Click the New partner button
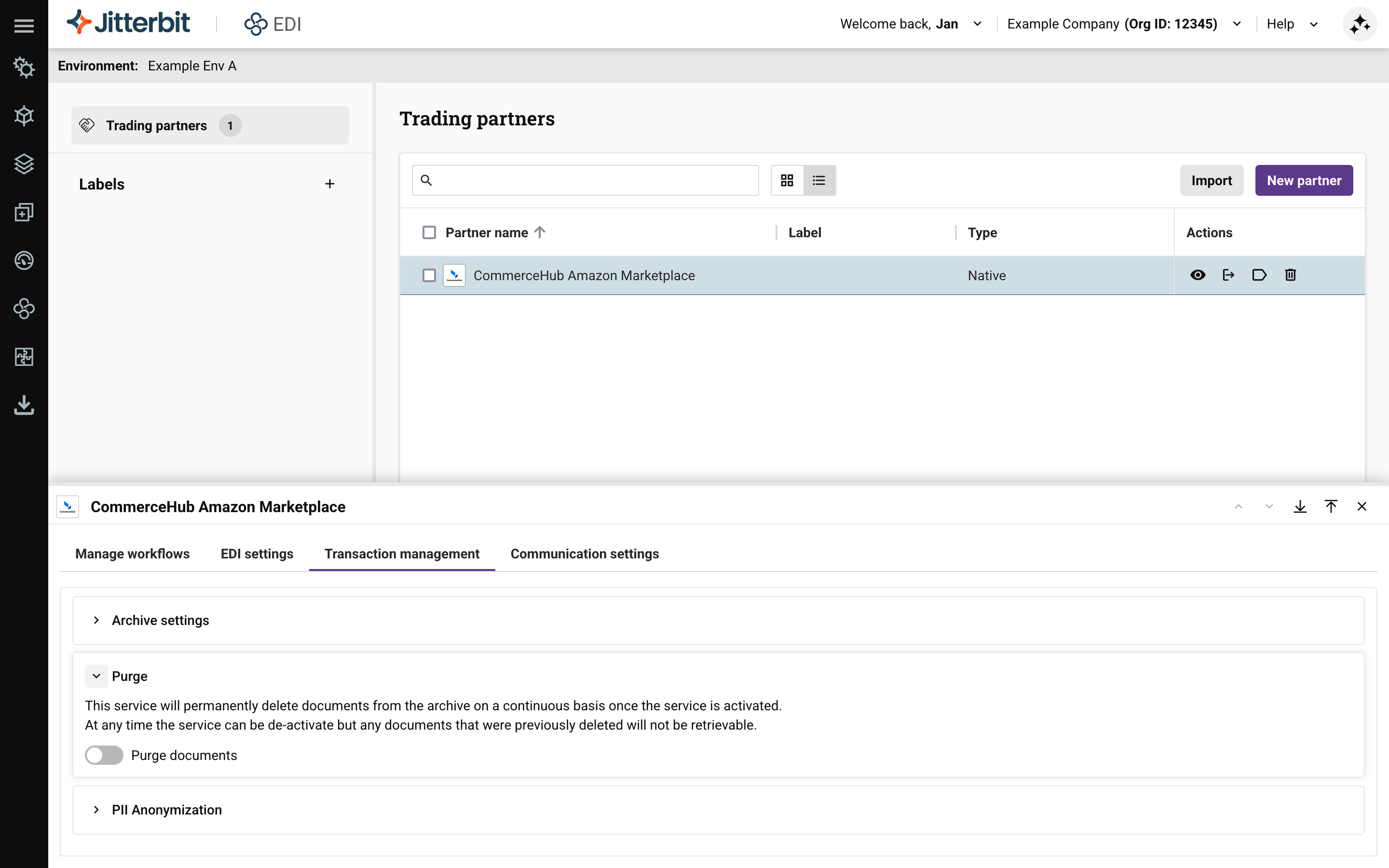1389x868 pixels. click(1304, 180)
